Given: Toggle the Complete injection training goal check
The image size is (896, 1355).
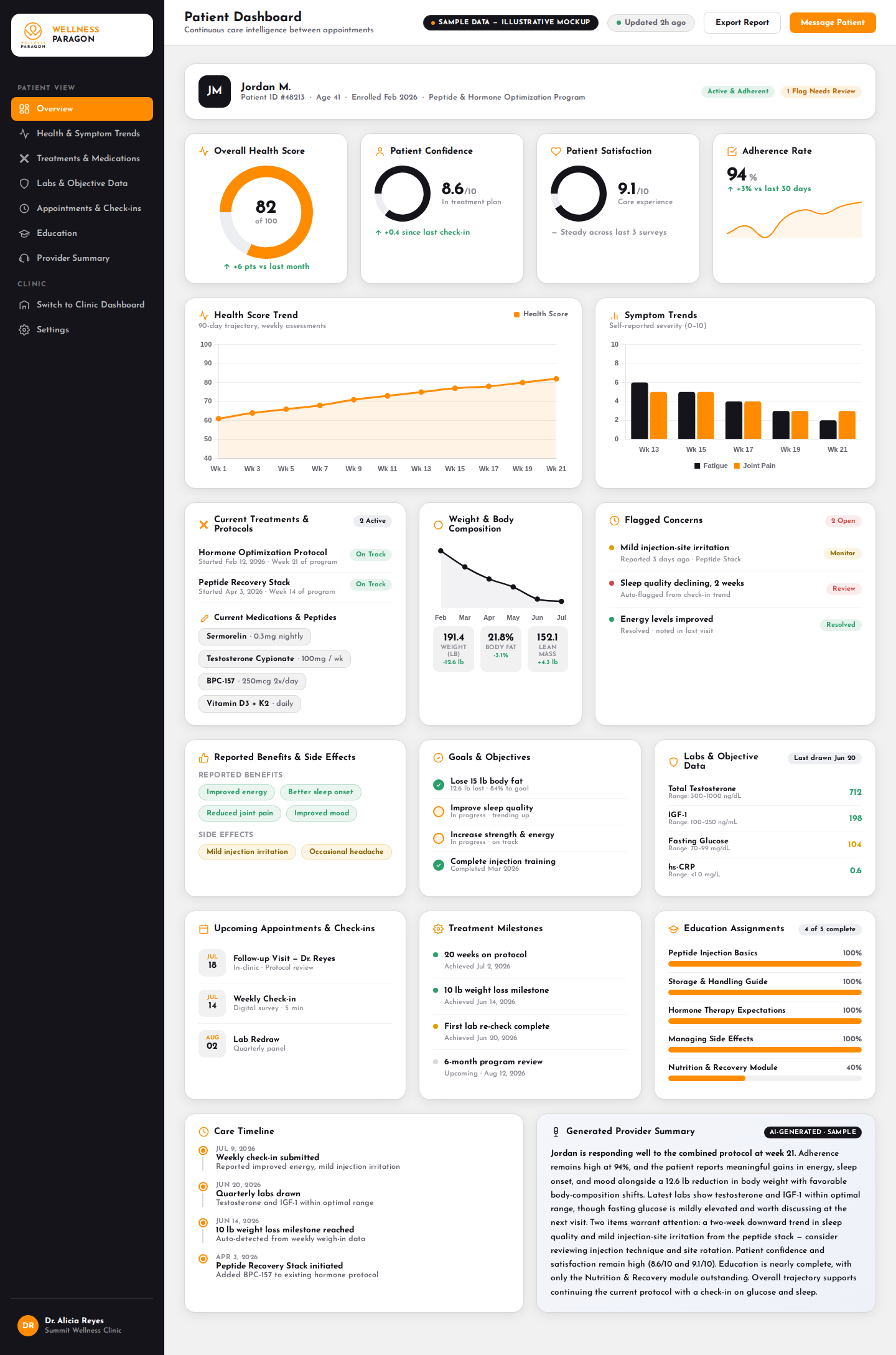Looking at the screenshot, I should (439, 865).
